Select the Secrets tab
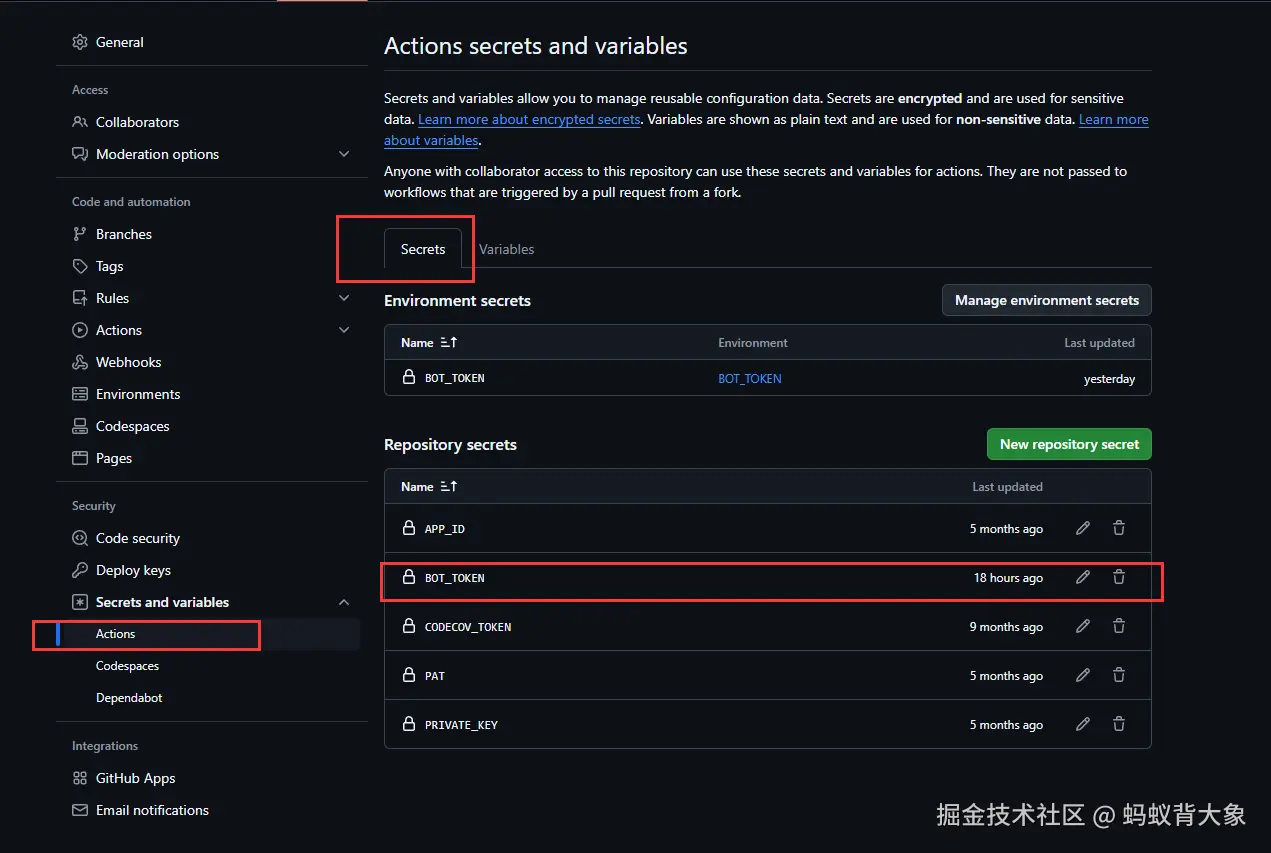Viewport: 1271px width, 853px height. (423, 249)
